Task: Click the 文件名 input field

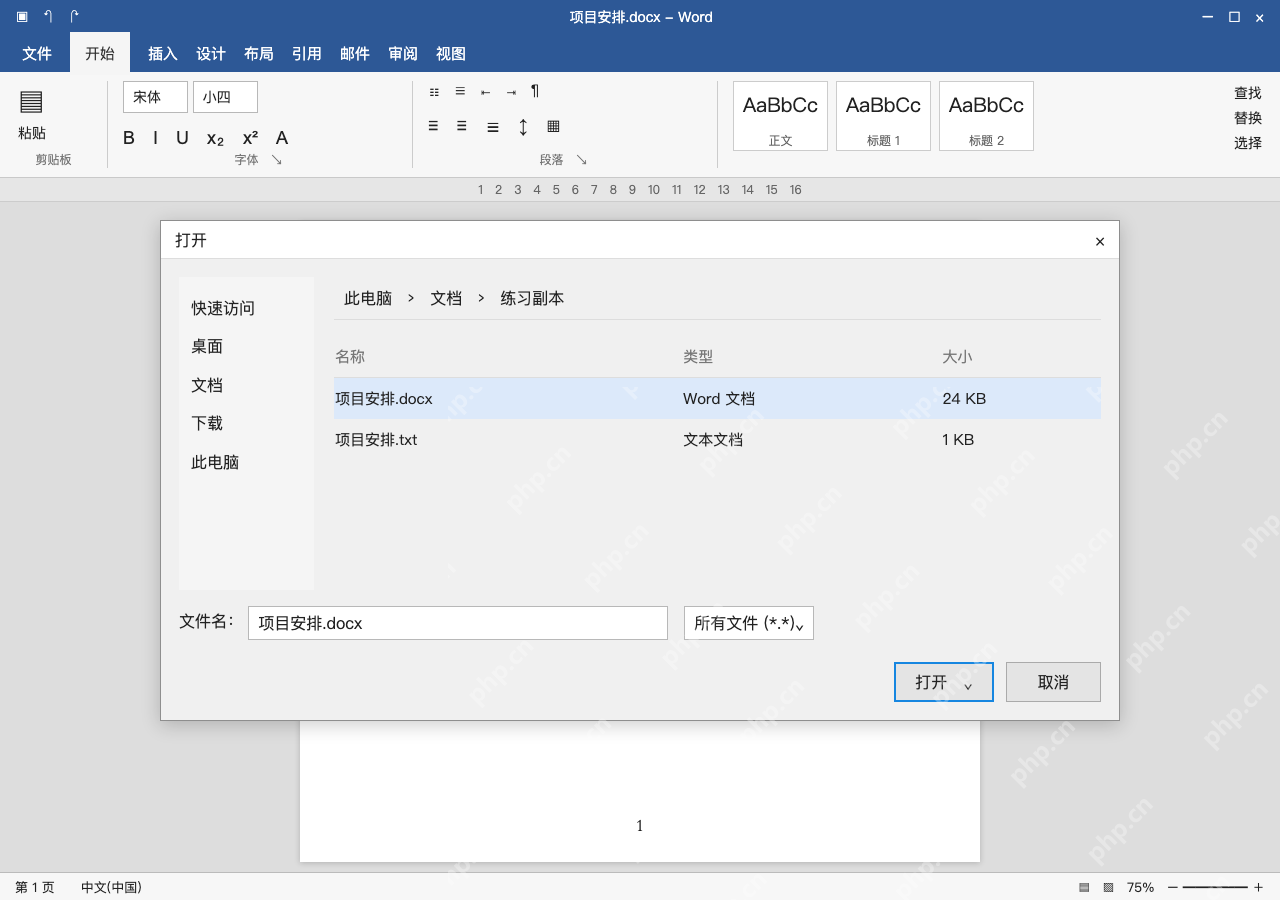Action: click(x=458, y=623)
